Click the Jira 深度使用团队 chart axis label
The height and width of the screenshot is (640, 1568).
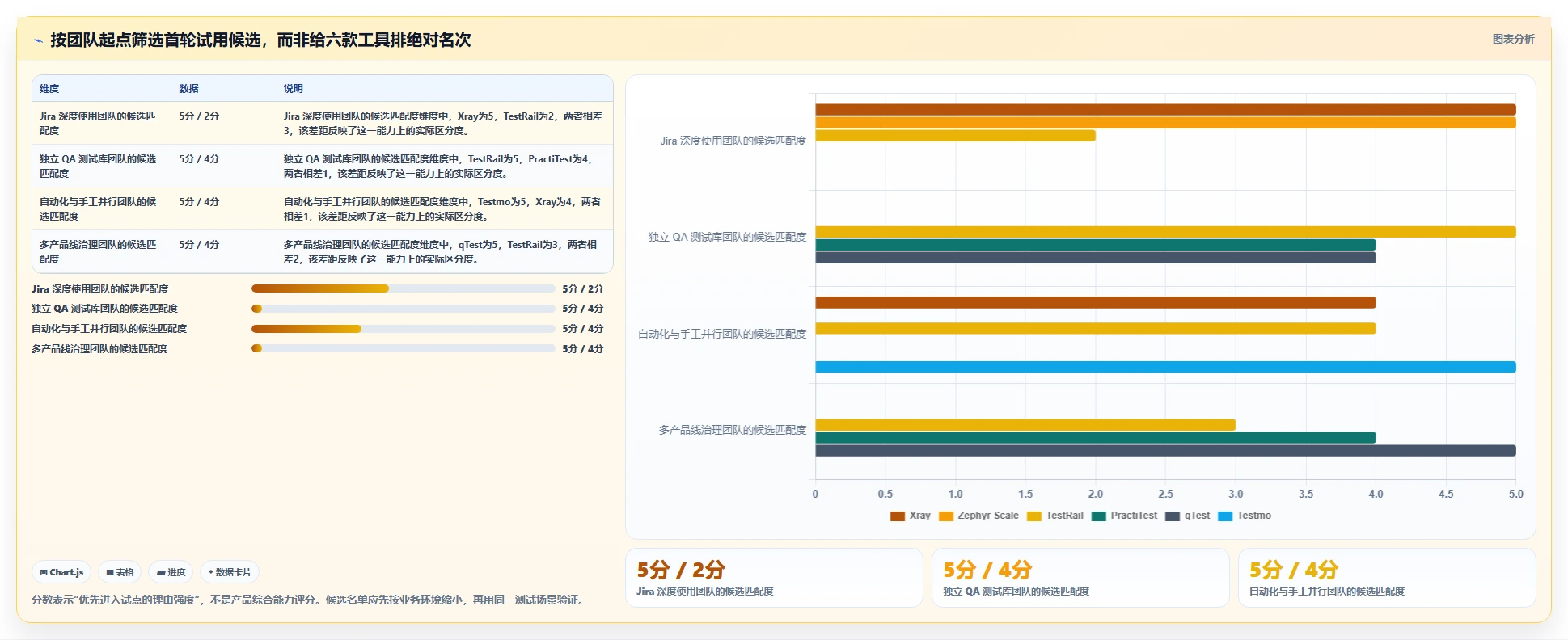coord(733,141)
